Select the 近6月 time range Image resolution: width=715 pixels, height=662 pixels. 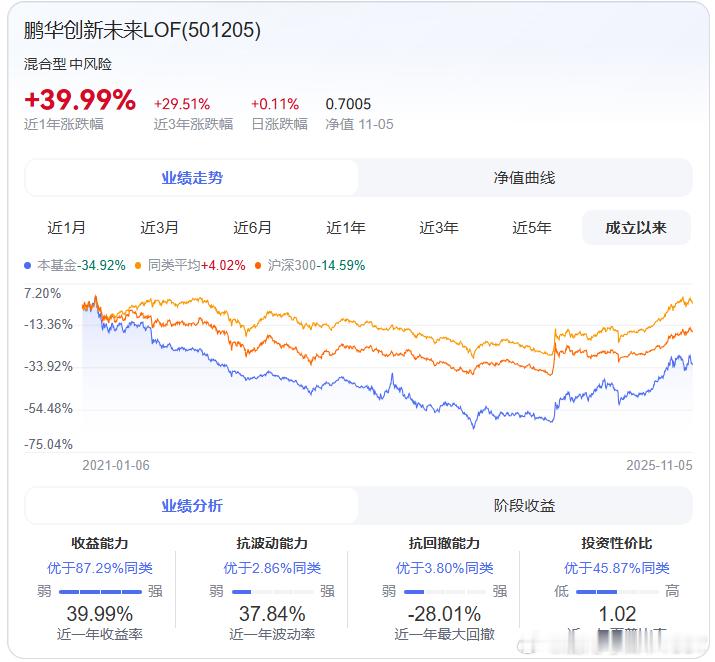(x=253, y=228)
